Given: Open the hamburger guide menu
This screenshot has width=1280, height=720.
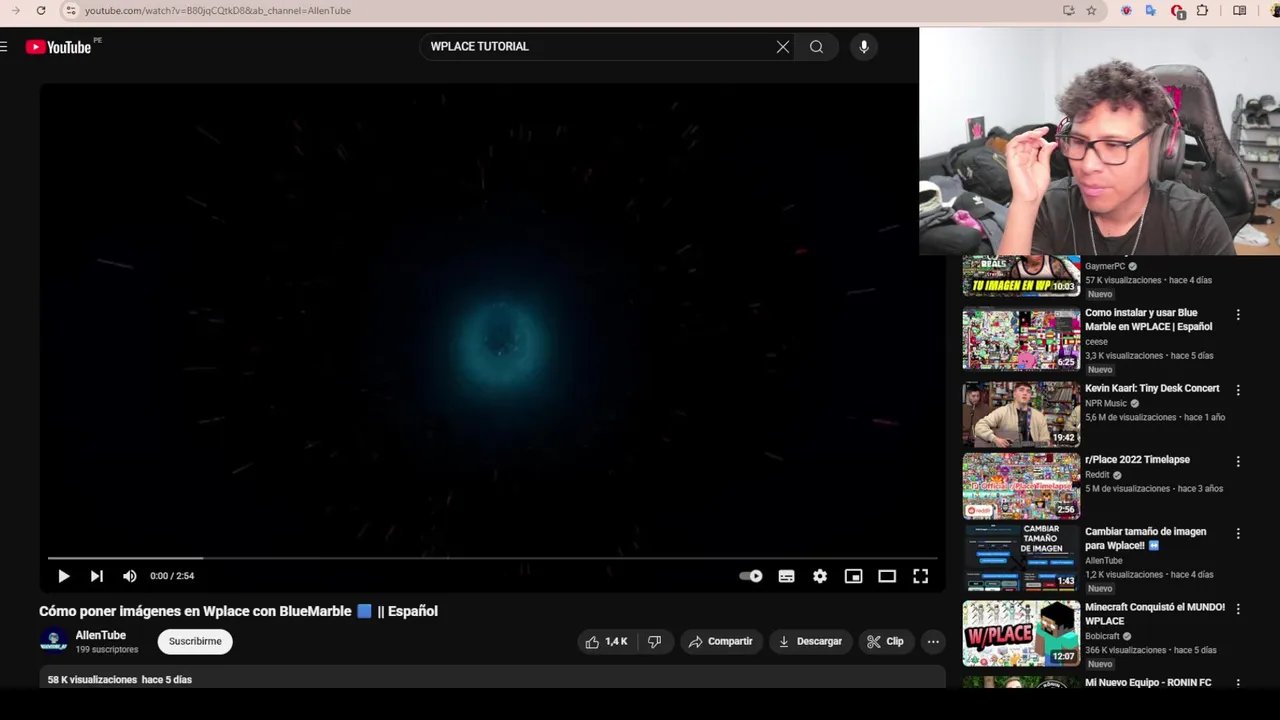Looking at the screenshot, I should 4,47.
